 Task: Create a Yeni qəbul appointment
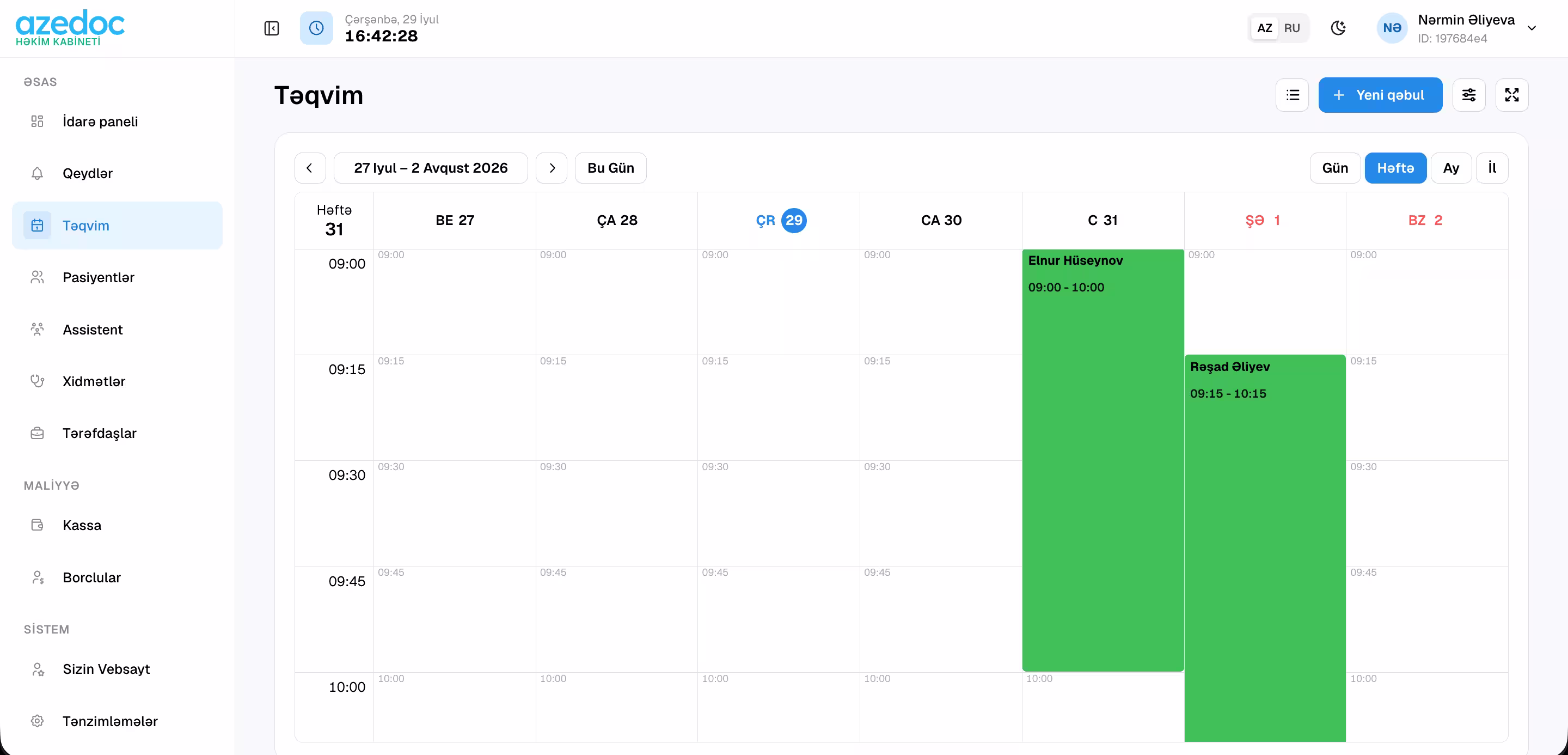coord(1380,95)
